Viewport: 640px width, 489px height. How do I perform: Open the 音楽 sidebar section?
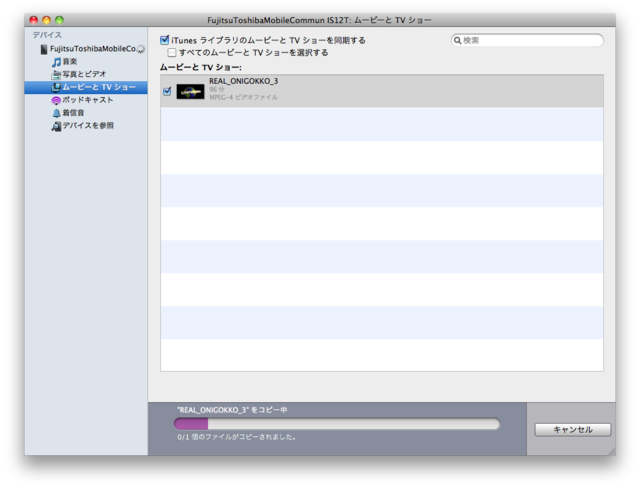[69, 62]
